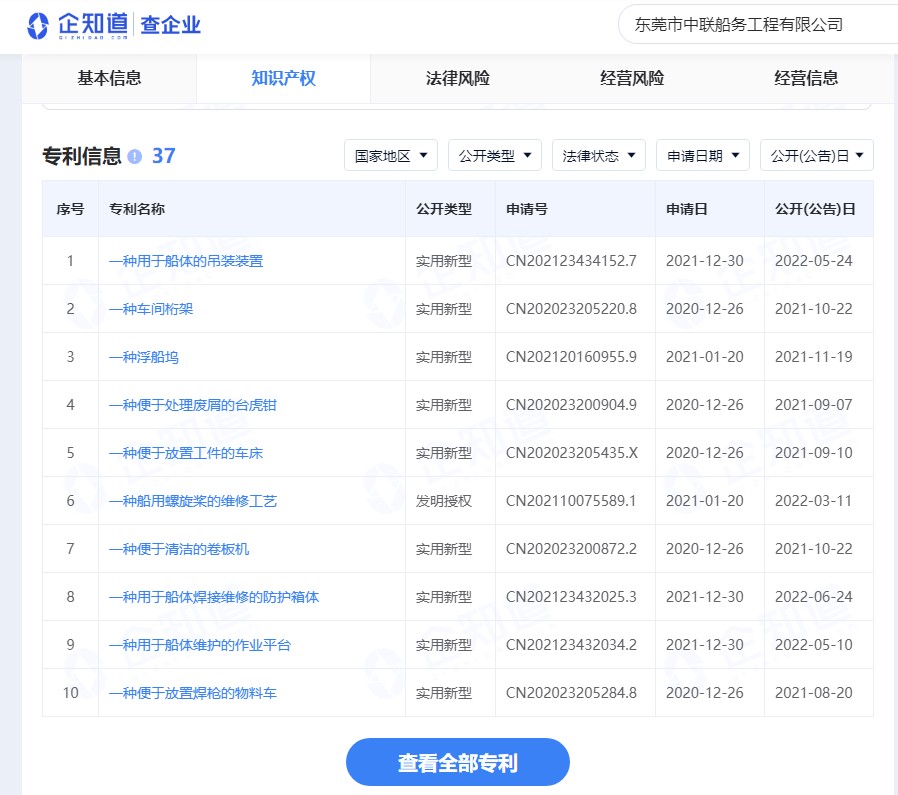Click application number CN202123432034.2
Viewport: 898px width, 795px height.
coord(572,645)
